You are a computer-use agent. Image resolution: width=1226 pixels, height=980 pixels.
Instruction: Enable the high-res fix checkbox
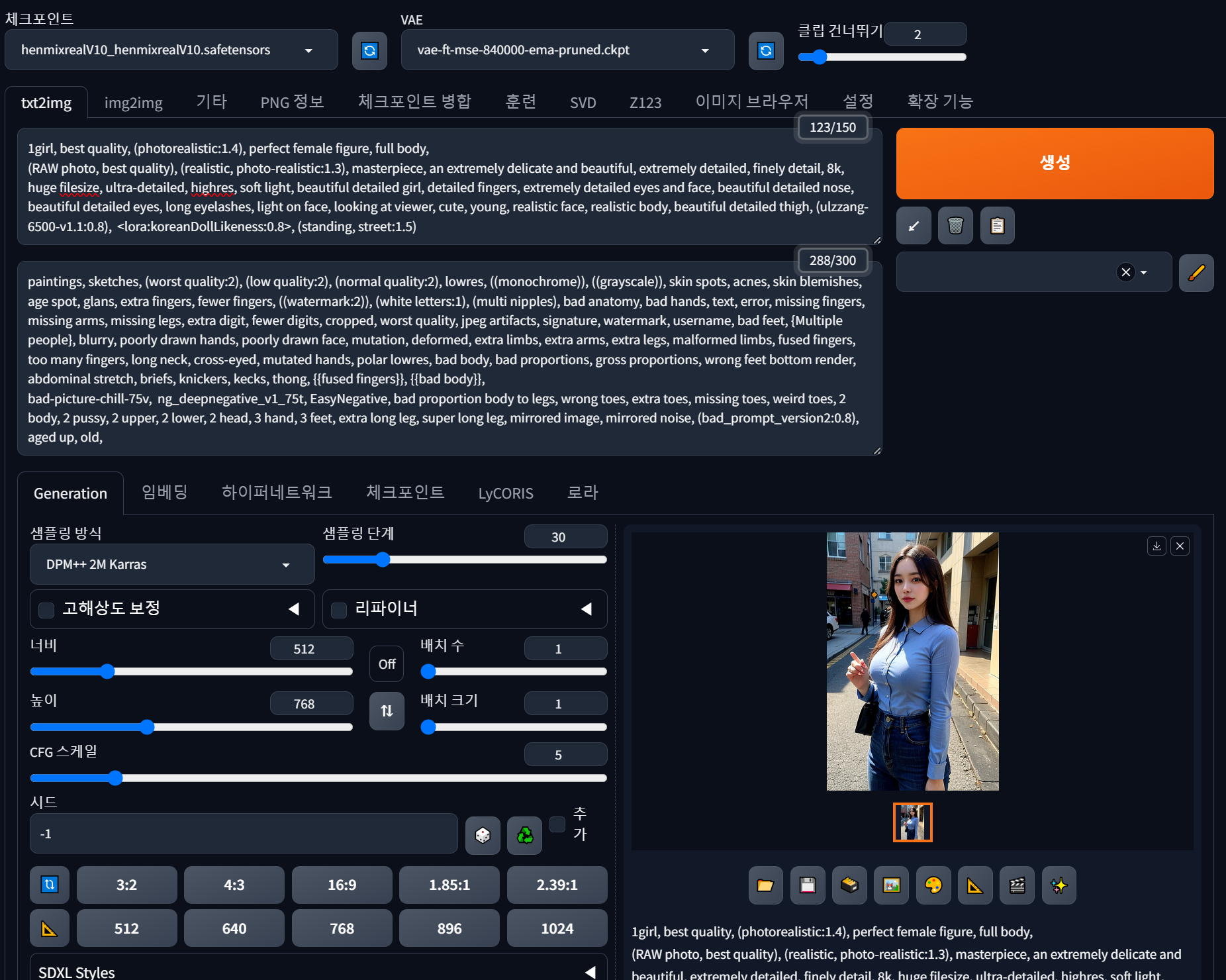click(46, 610)
